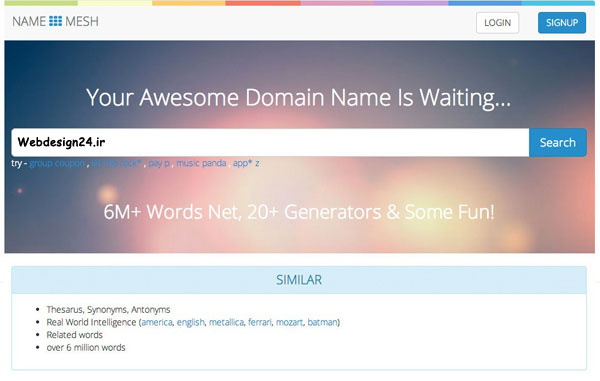
Task: Follow the 'ferrari' link
Action: (260, 322)
